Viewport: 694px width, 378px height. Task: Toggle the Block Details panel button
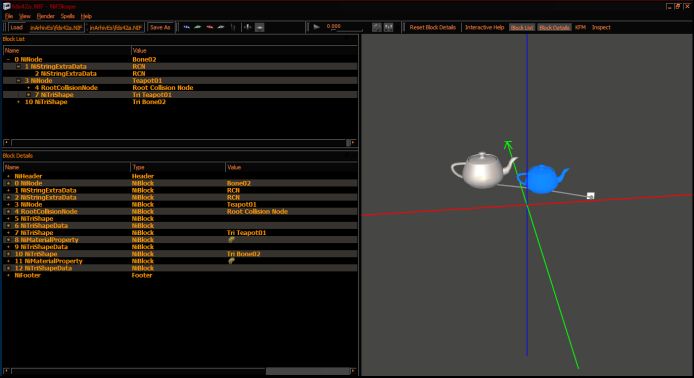(x=554, y=27)
